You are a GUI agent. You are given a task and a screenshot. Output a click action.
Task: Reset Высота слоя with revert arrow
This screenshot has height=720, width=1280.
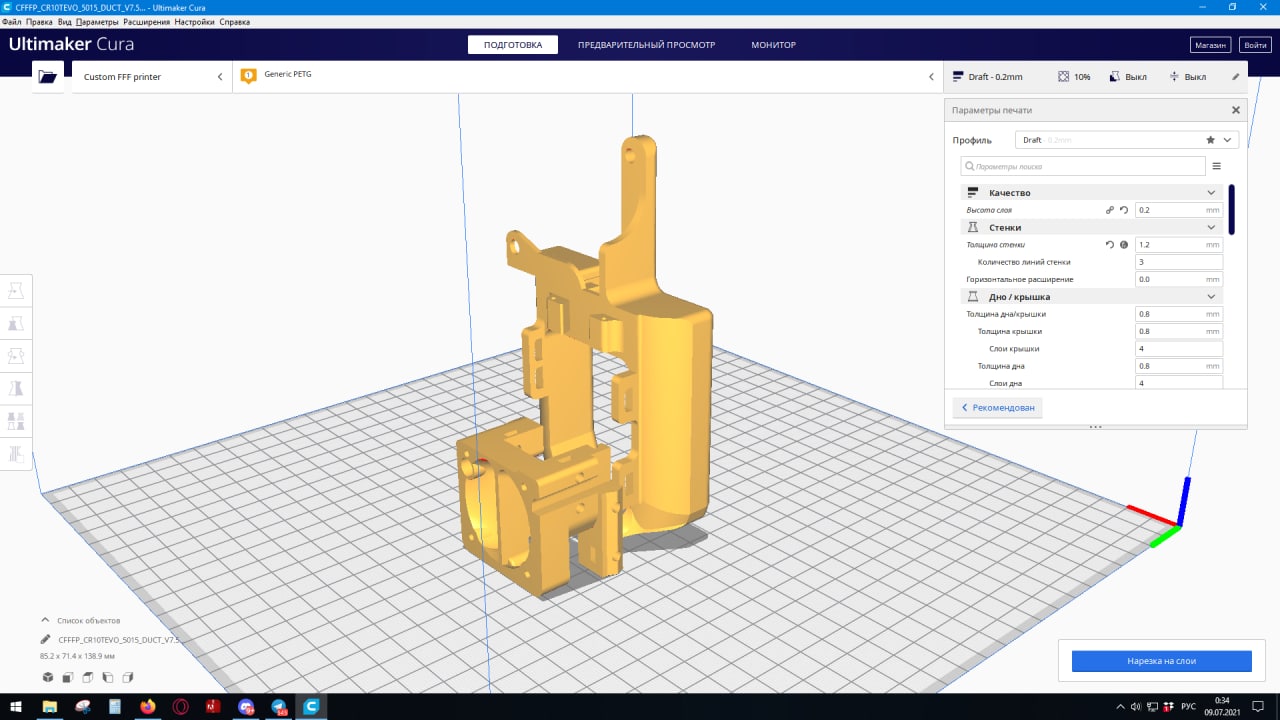click(x=1124, y=210)
